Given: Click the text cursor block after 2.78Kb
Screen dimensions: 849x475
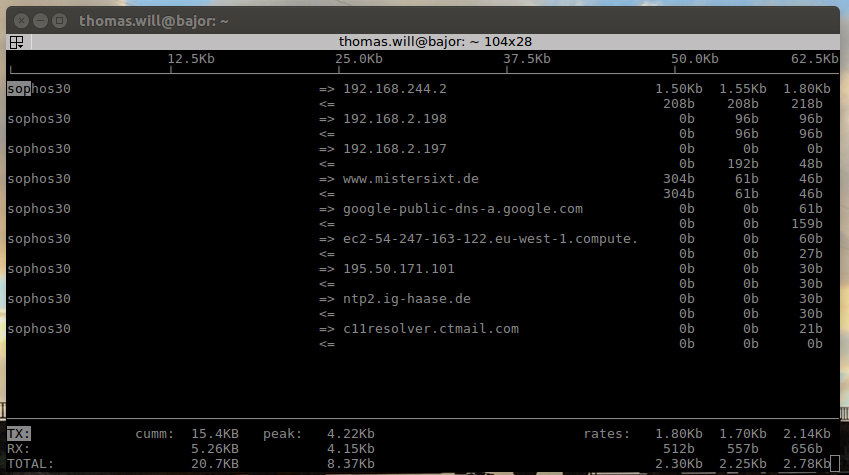Looking at the screenshot, I should point(834,464).
